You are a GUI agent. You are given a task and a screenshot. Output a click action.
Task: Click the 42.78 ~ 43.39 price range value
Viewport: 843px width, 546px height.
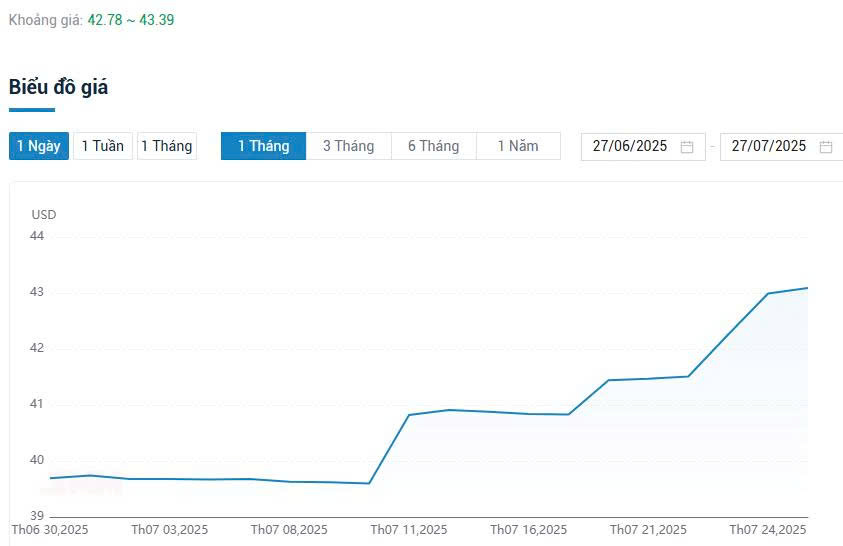pyautogui.click(x=131, y=19)
